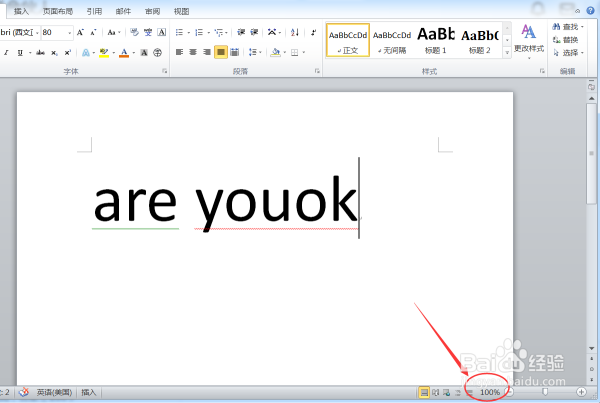
Task: Apply yellow text highlight color
Action: 104,52
